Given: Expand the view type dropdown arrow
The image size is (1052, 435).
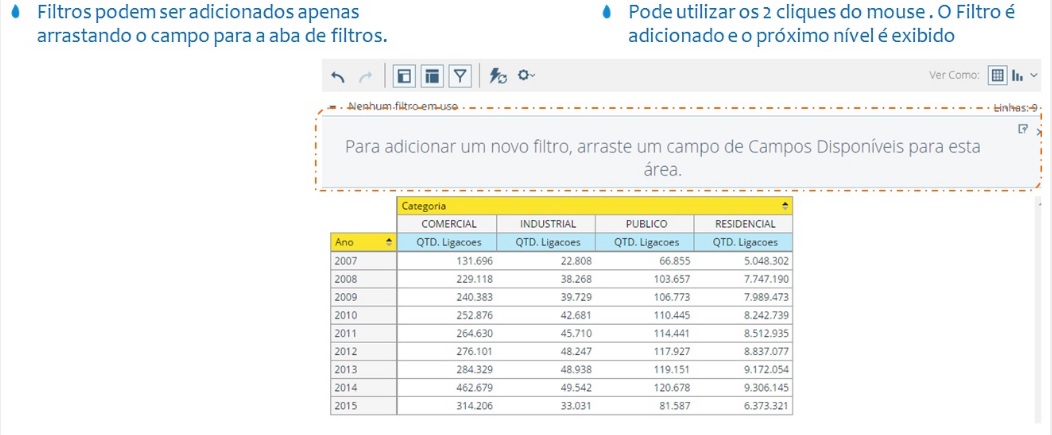Looking at the screenshot, I should coord(1034,75).
